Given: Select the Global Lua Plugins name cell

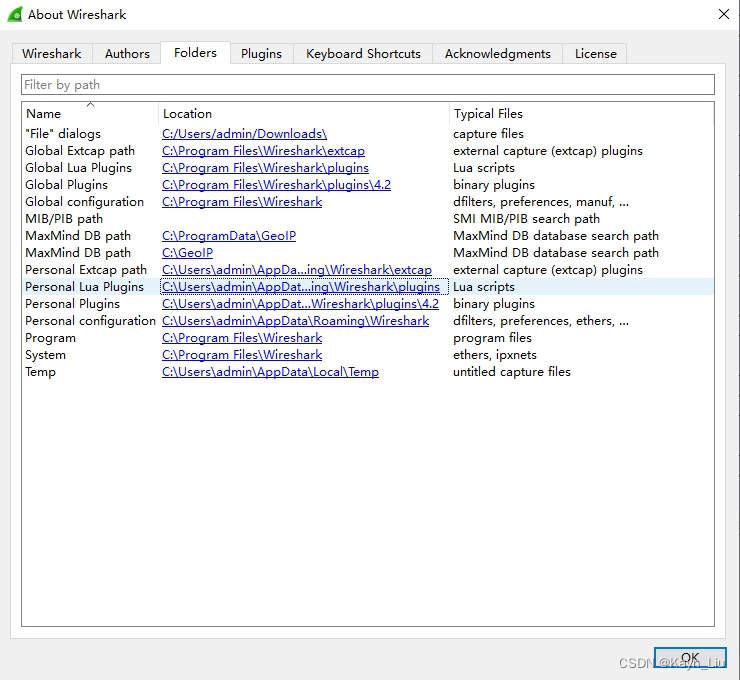Looking at the screenshot, I should 78,168.
